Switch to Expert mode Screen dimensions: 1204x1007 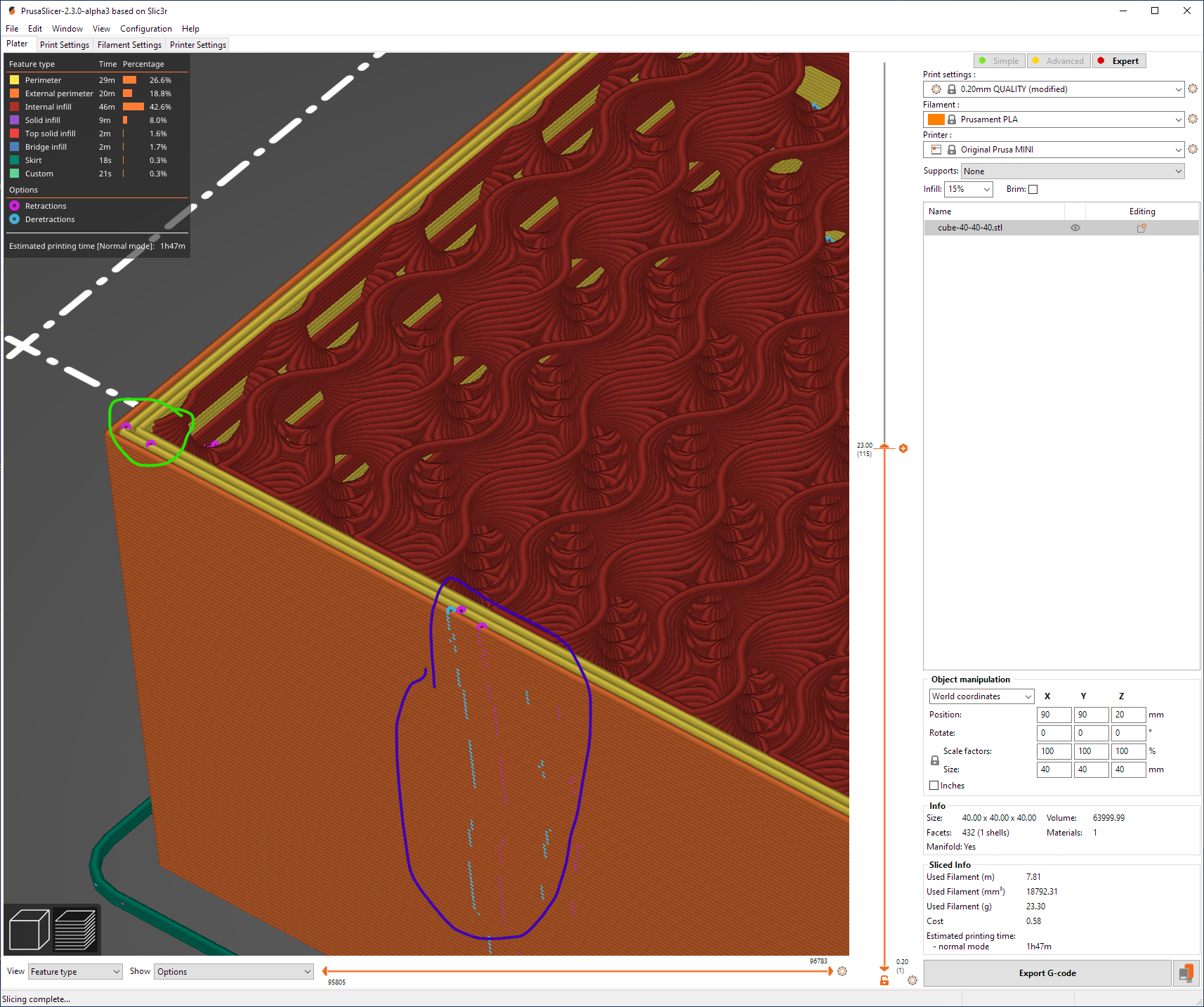click(x=1119, y=60)
